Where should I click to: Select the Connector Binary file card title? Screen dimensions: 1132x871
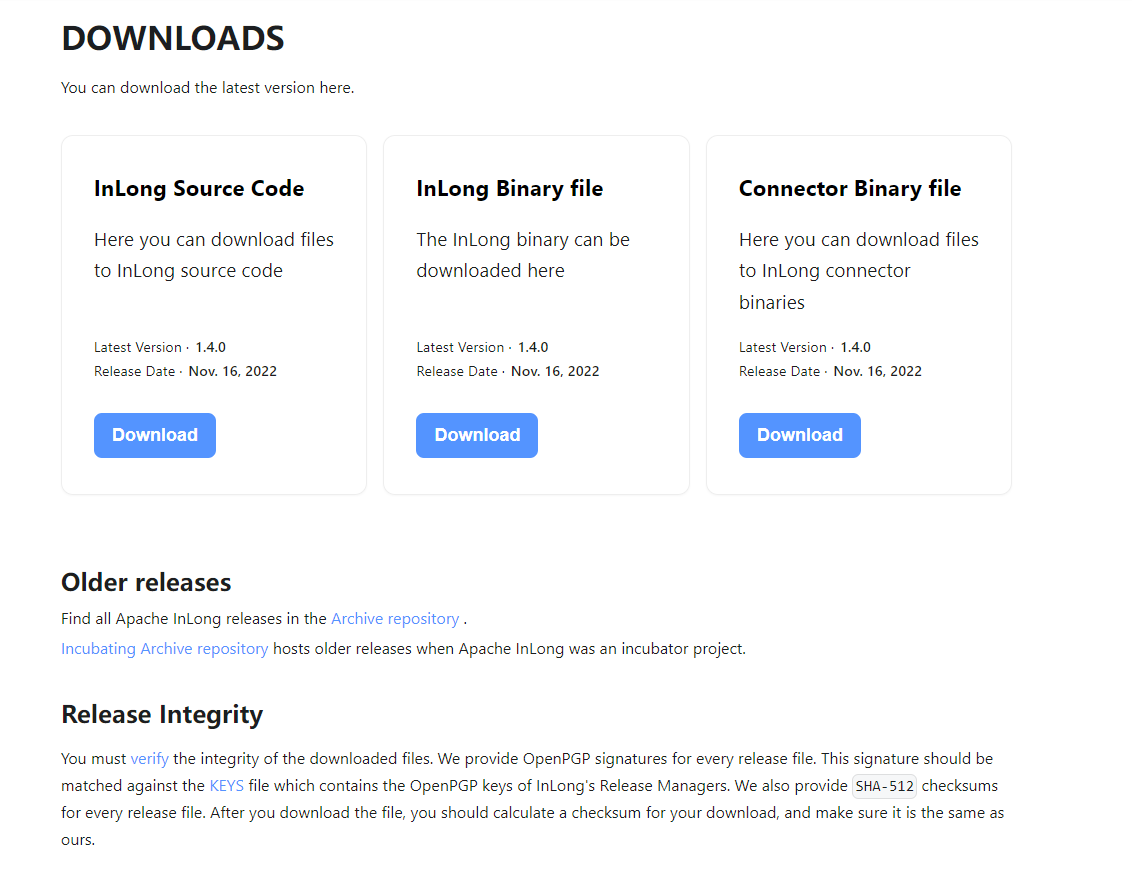(850, 188)
